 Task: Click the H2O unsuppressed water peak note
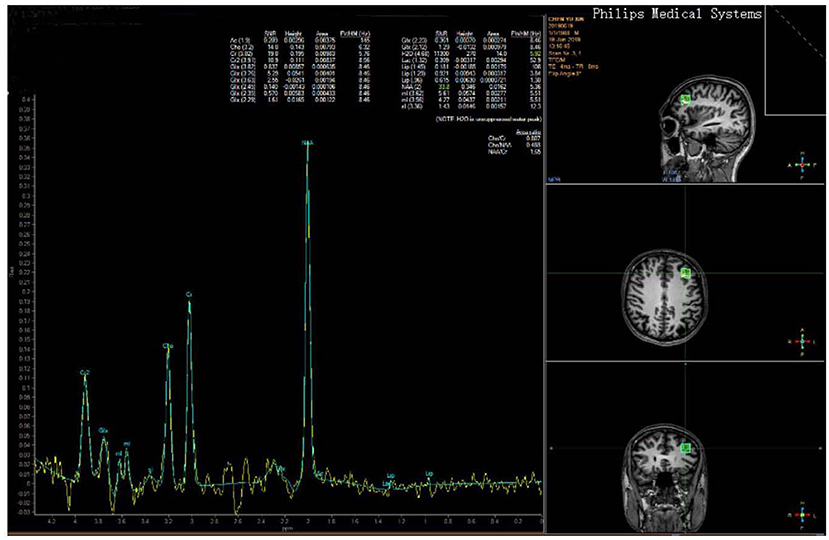click(488, 120)
